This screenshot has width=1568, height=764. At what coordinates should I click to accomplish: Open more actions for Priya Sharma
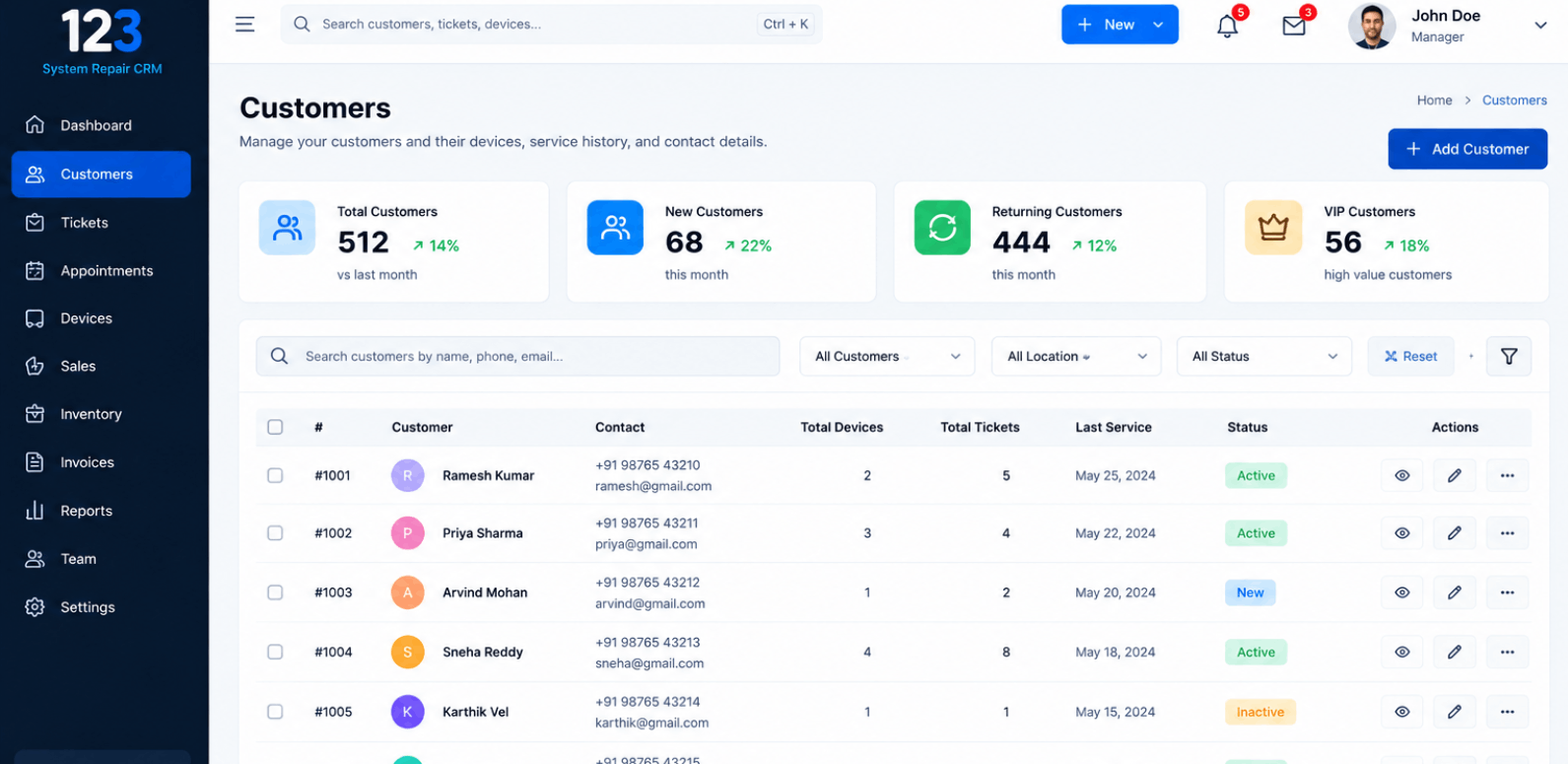tap(1507, 533)
